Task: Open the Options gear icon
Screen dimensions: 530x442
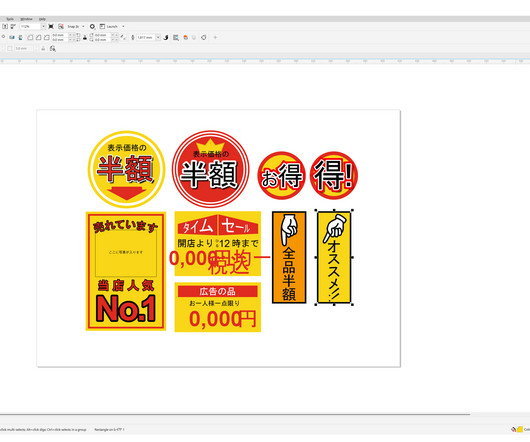Action: coord(92,26)
